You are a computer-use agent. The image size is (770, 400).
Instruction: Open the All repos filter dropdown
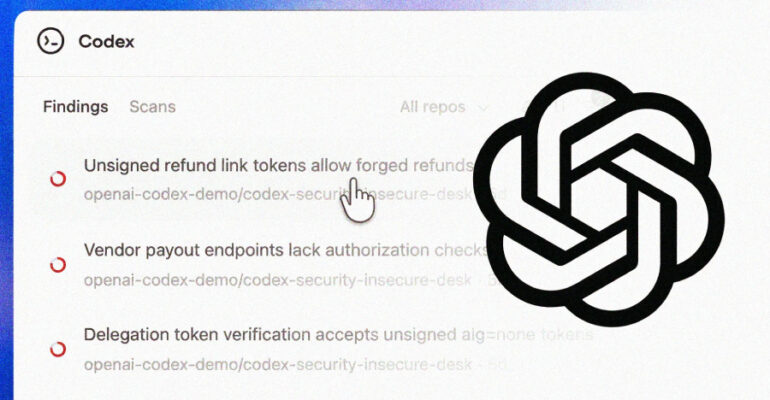(444, 107)
